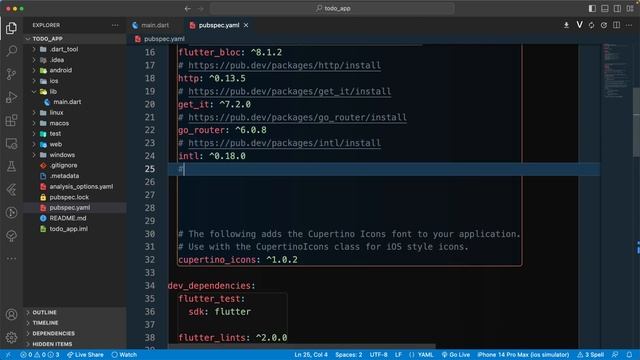Open 3 Spell issues
640x360 pixels.
pos(590,355)
